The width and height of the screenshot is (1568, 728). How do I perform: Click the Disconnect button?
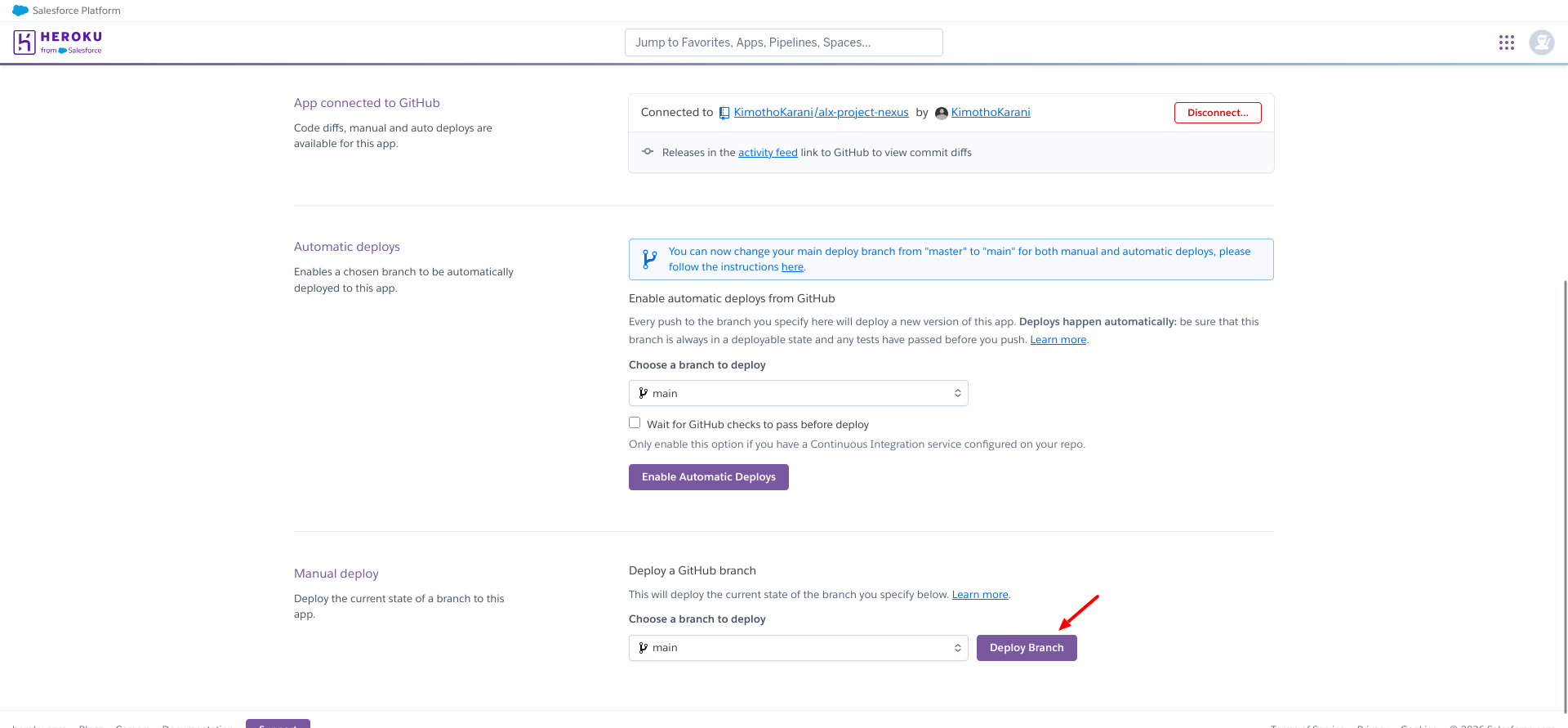pyautogui.click(x=1218, y=113)
